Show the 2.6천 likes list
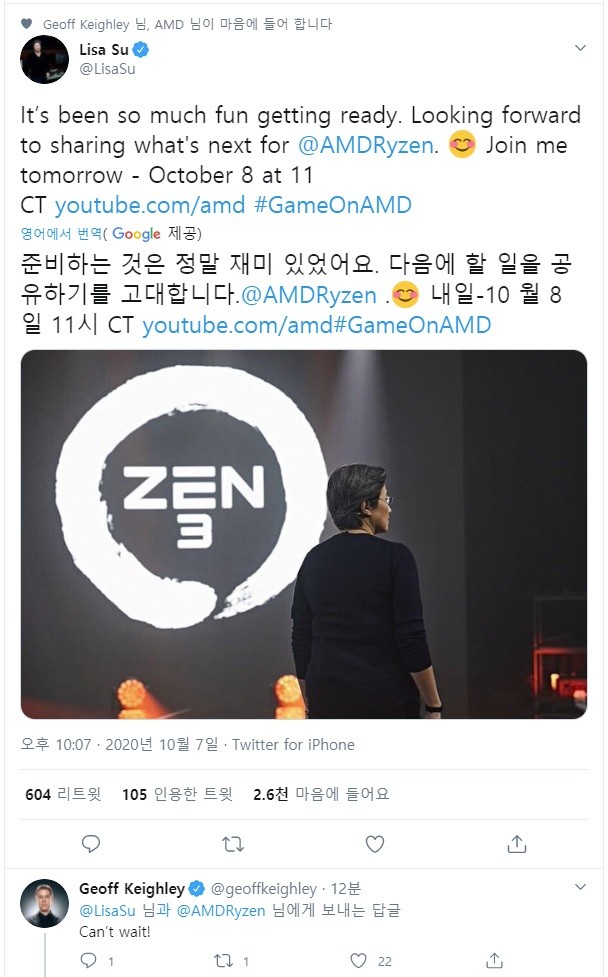Viewport: 608px width, 977px height. tap(321, 794)
